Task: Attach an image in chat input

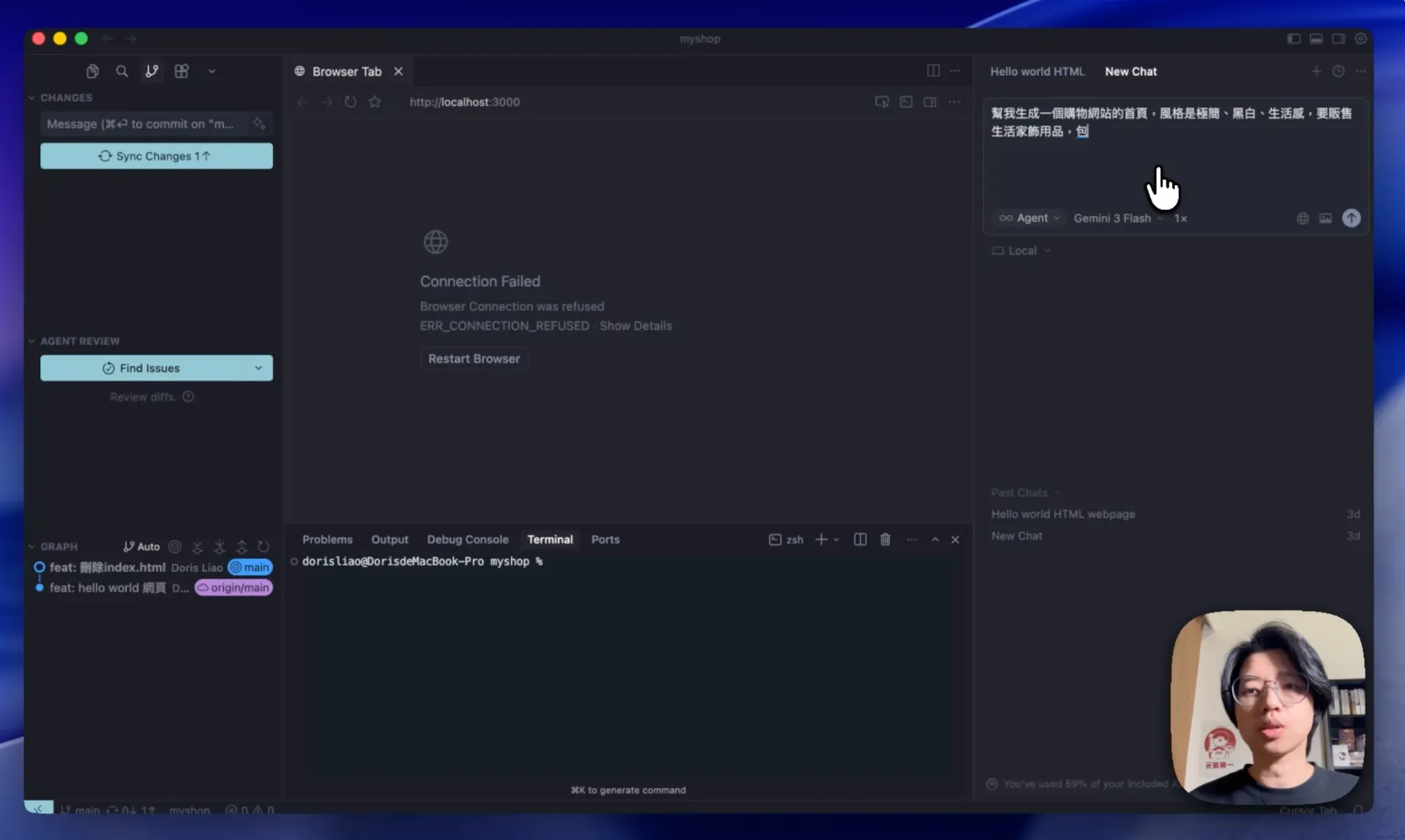Action: tap(1325, 218)
